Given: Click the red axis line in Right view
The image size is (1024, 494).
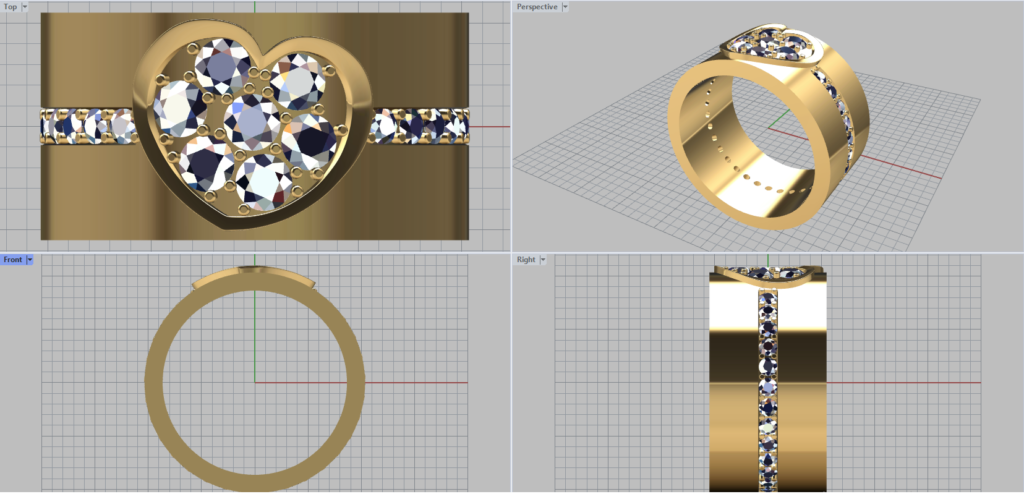Looking at the screenshot, I should click(x=900, y=382).
